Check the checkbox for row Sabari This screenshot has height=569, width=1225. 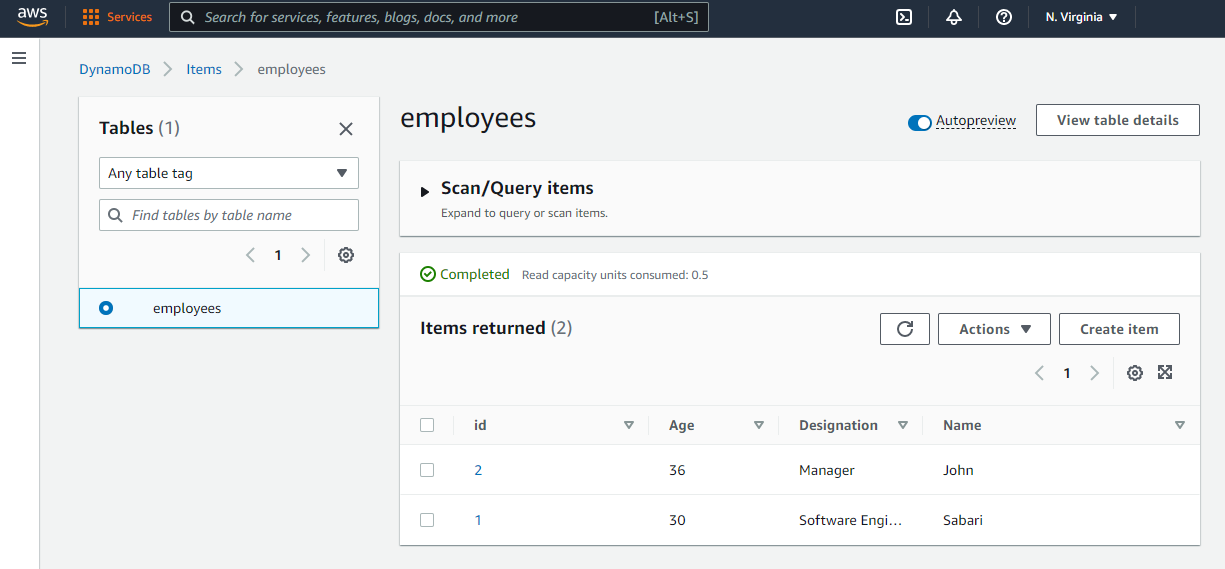point(427,520)
